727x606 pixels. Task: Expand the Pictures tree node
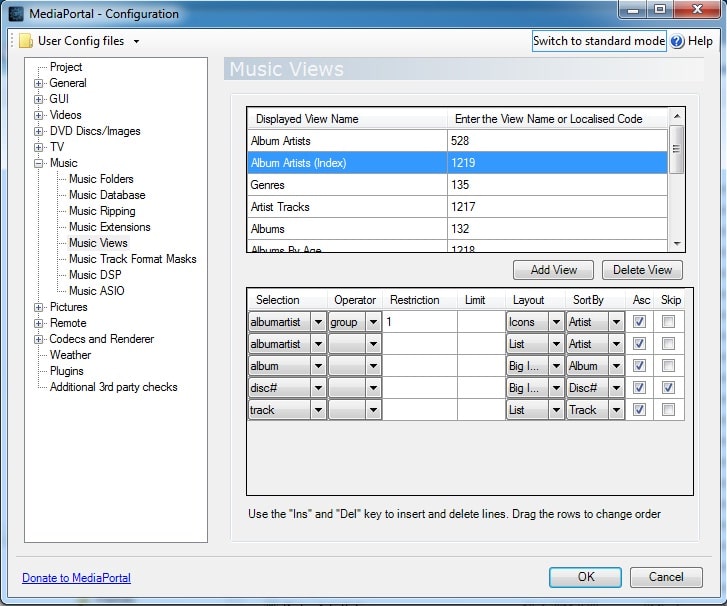pyautogui.click(x=38, y=307)
